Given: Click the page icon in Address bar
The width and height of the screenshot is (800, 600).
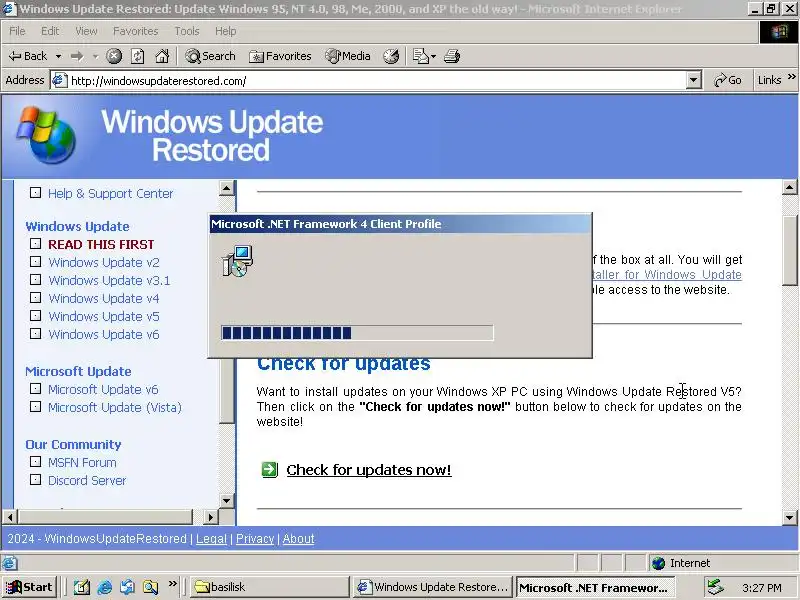Looking at the screenshot, I should pos(60,81).
